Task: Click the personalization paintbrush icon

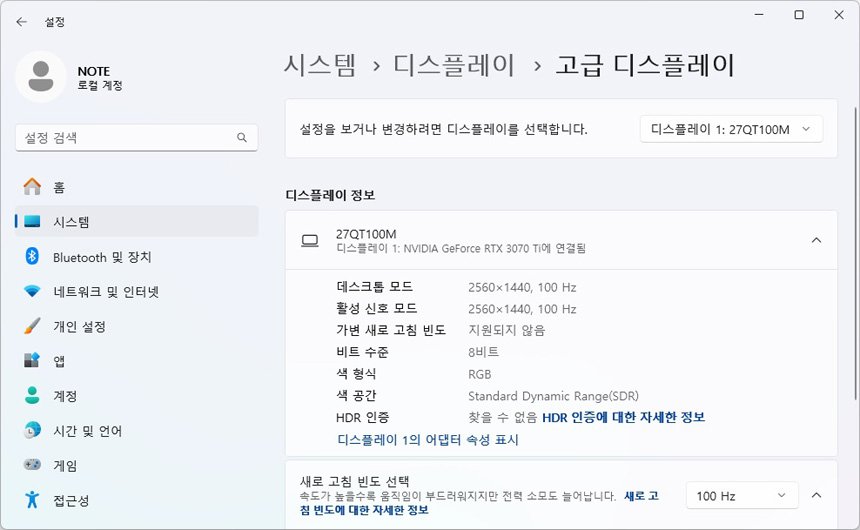Action: (x=32, y=326)
